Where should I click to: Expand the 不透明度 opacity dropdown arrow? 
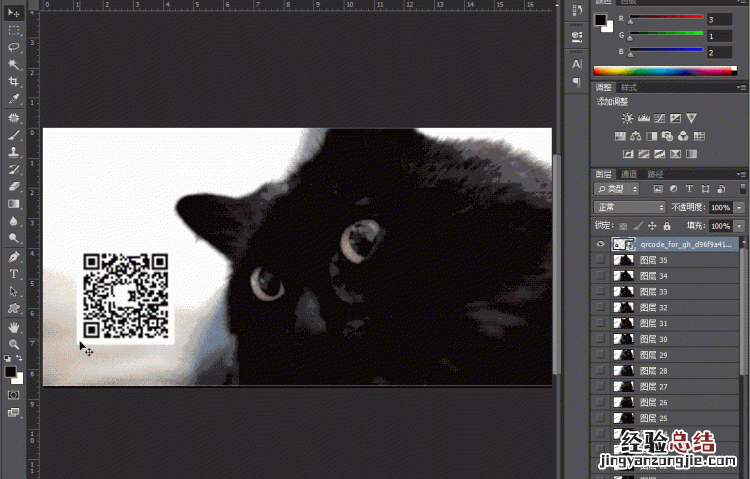point(740,207)
